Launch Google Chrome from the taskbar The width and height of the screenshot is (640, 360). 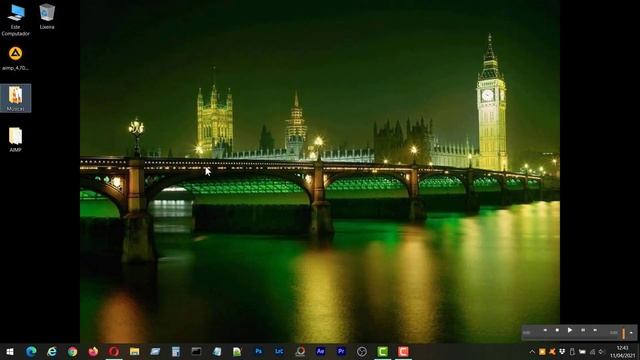pyautogui.click(x=73, y=351)
